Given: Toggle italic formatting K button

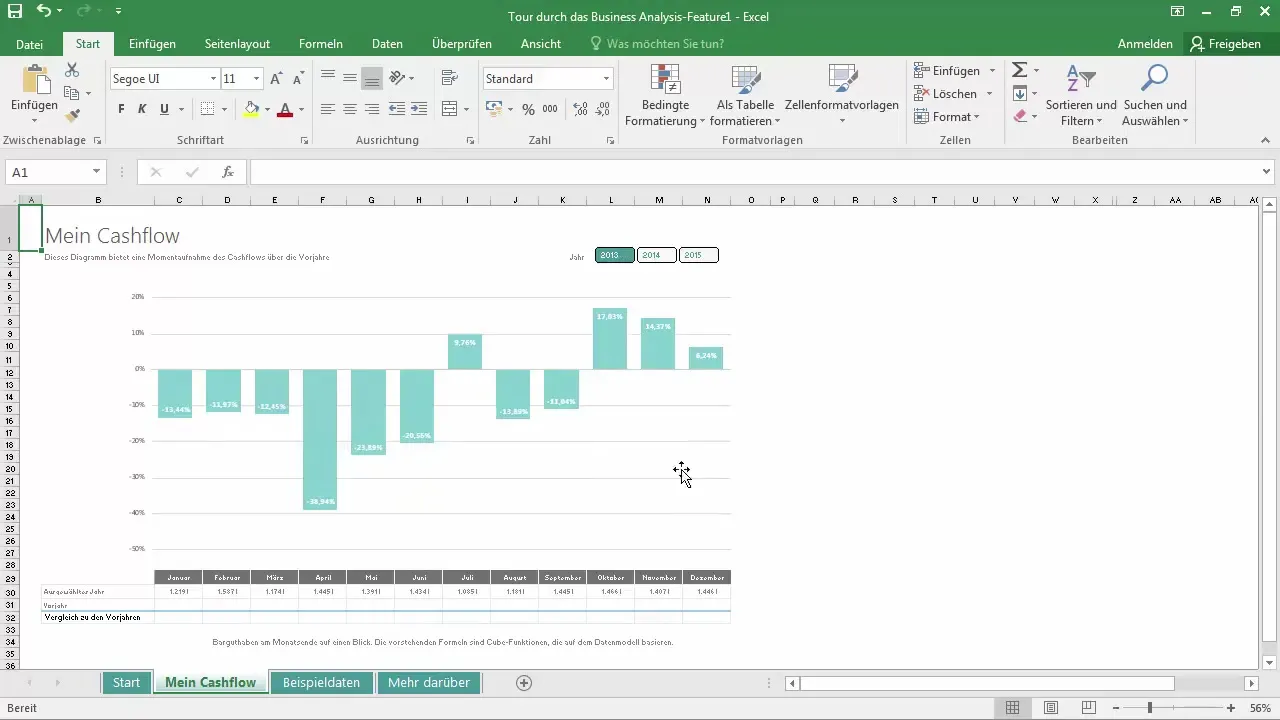Looking at the screenshot, I should point(142,109).
